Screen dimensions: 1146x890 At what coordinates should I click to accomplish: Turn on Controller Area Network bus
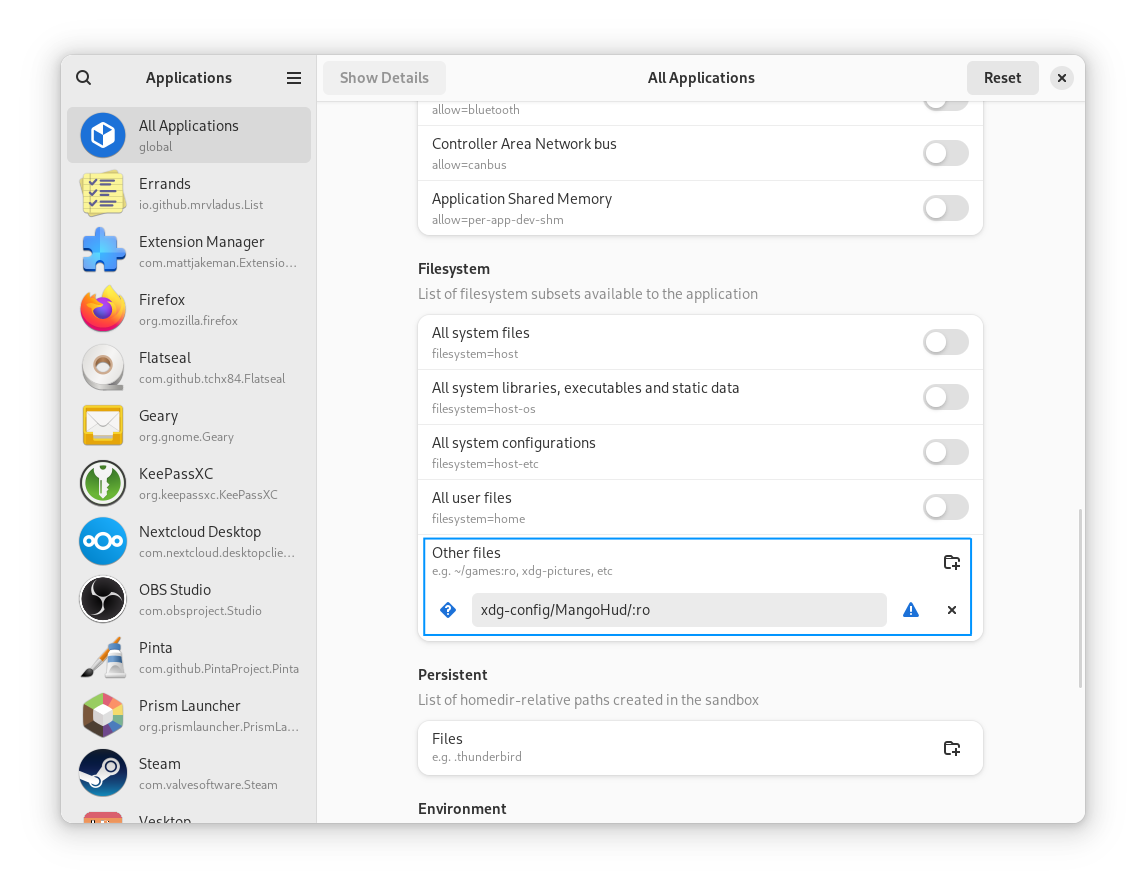click(x=945, y=153)
